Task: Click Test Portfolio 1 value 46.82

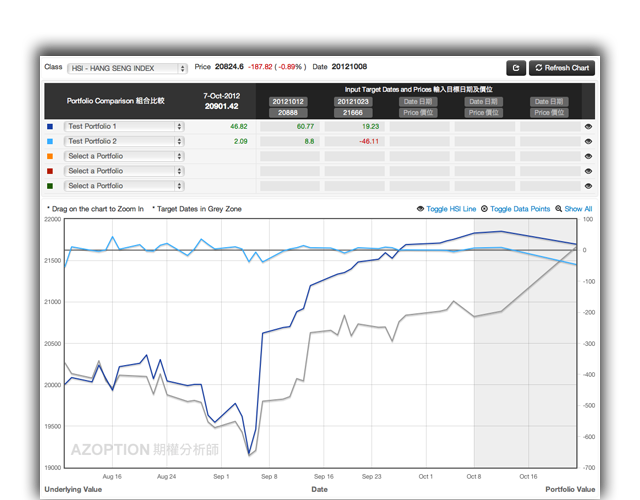Action: (239, 127)
